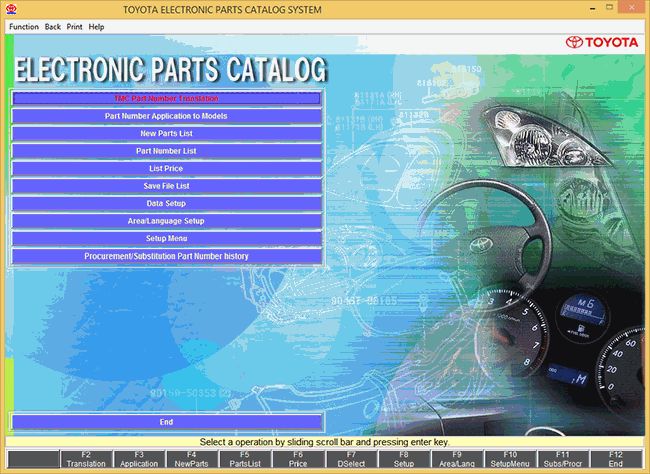Minimize the catalog window

pos(593,8)
